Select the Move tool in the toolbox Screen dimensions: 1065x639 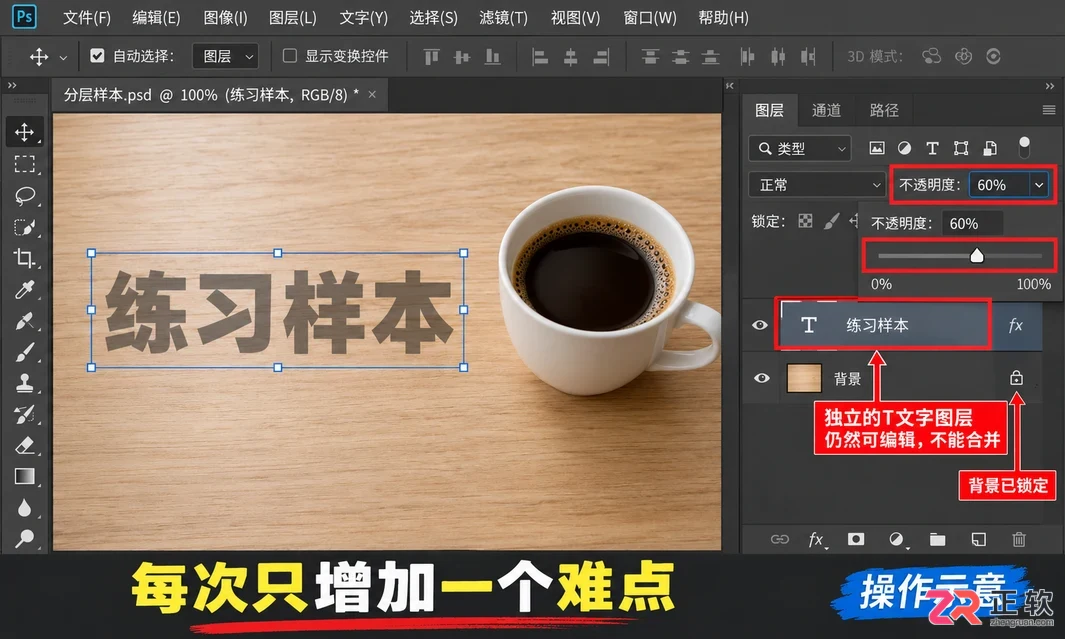pos(24,132)
